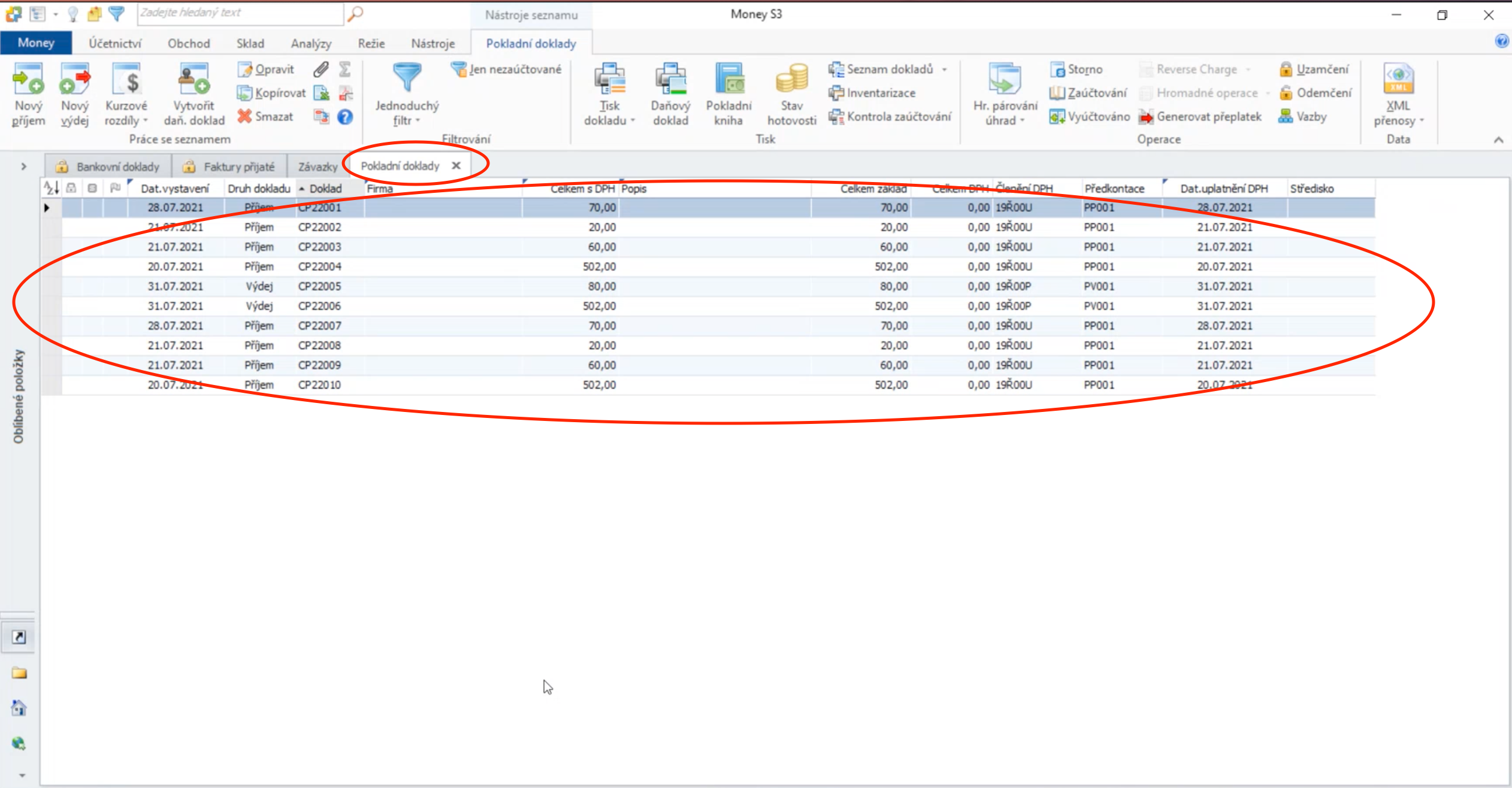The width and height of the screenshot is (1512, 788).
Task: Switch to the Faktury přijaté tab
Action: pyautogui.click(x=229, y=166)
